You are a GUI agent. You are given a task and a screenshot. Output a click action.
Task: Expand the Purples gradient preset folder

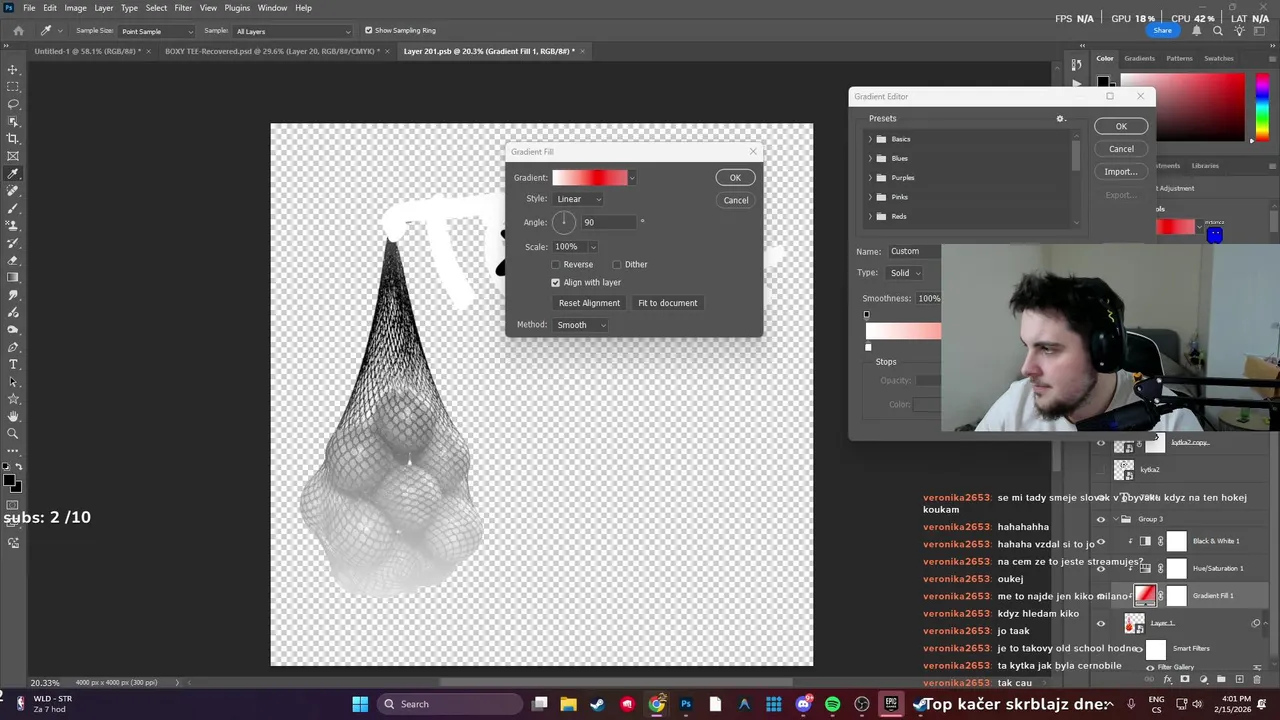(870, 178)
